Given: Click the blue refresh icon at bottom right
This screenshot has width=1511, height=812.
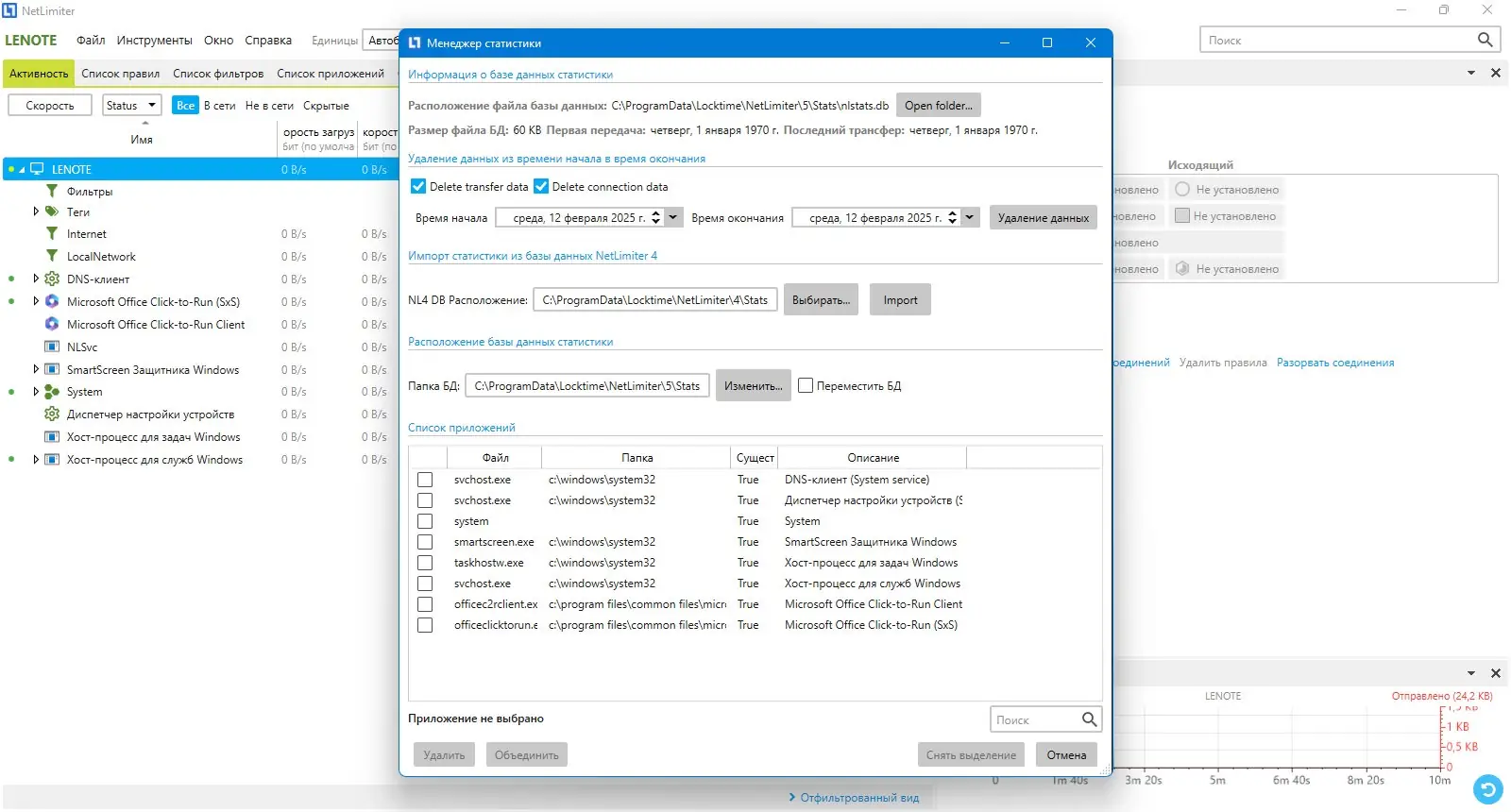Looking at the screenshot, I should click(x=1488, y=788).
